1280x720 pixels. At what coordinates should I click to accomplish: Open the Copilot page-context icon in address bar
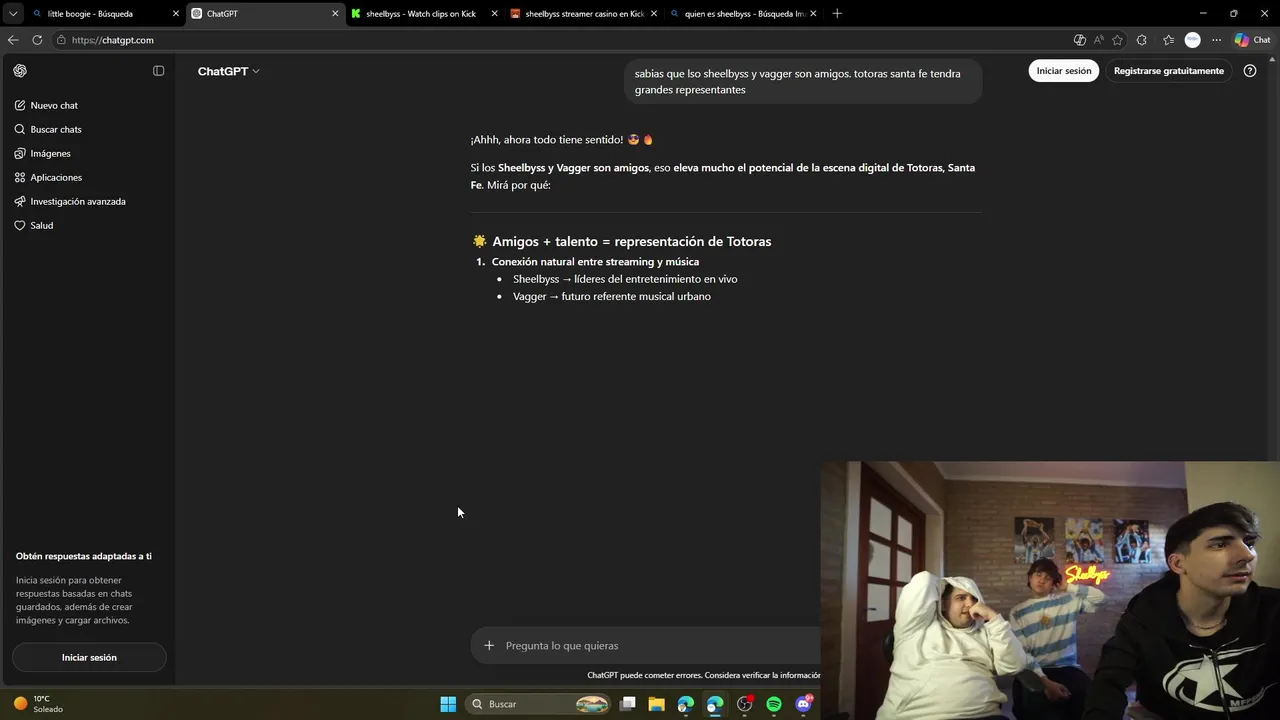tap(1079, 40)
